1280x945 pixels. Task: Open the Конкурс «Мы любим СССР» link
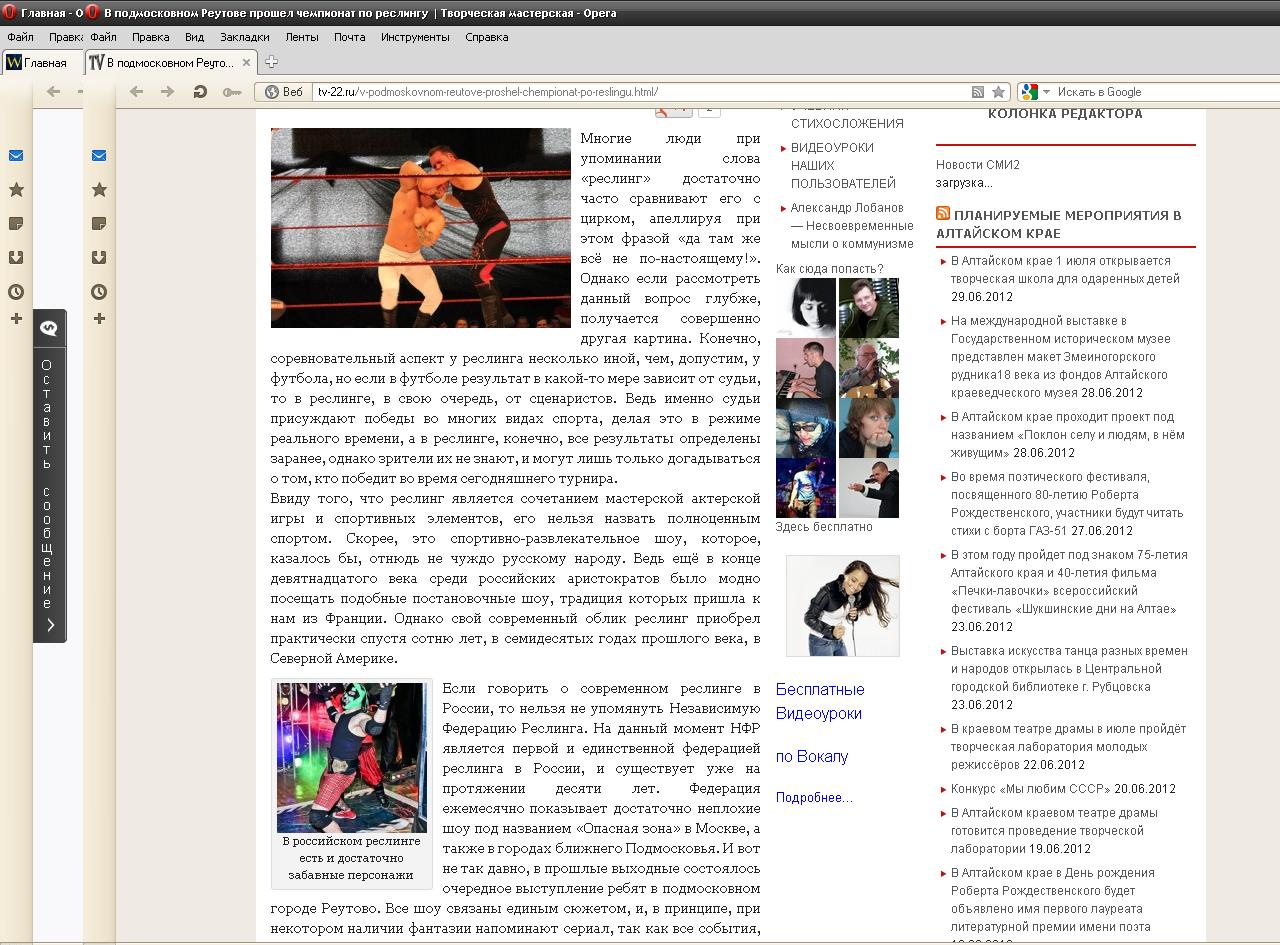(x=1029, y=789)
